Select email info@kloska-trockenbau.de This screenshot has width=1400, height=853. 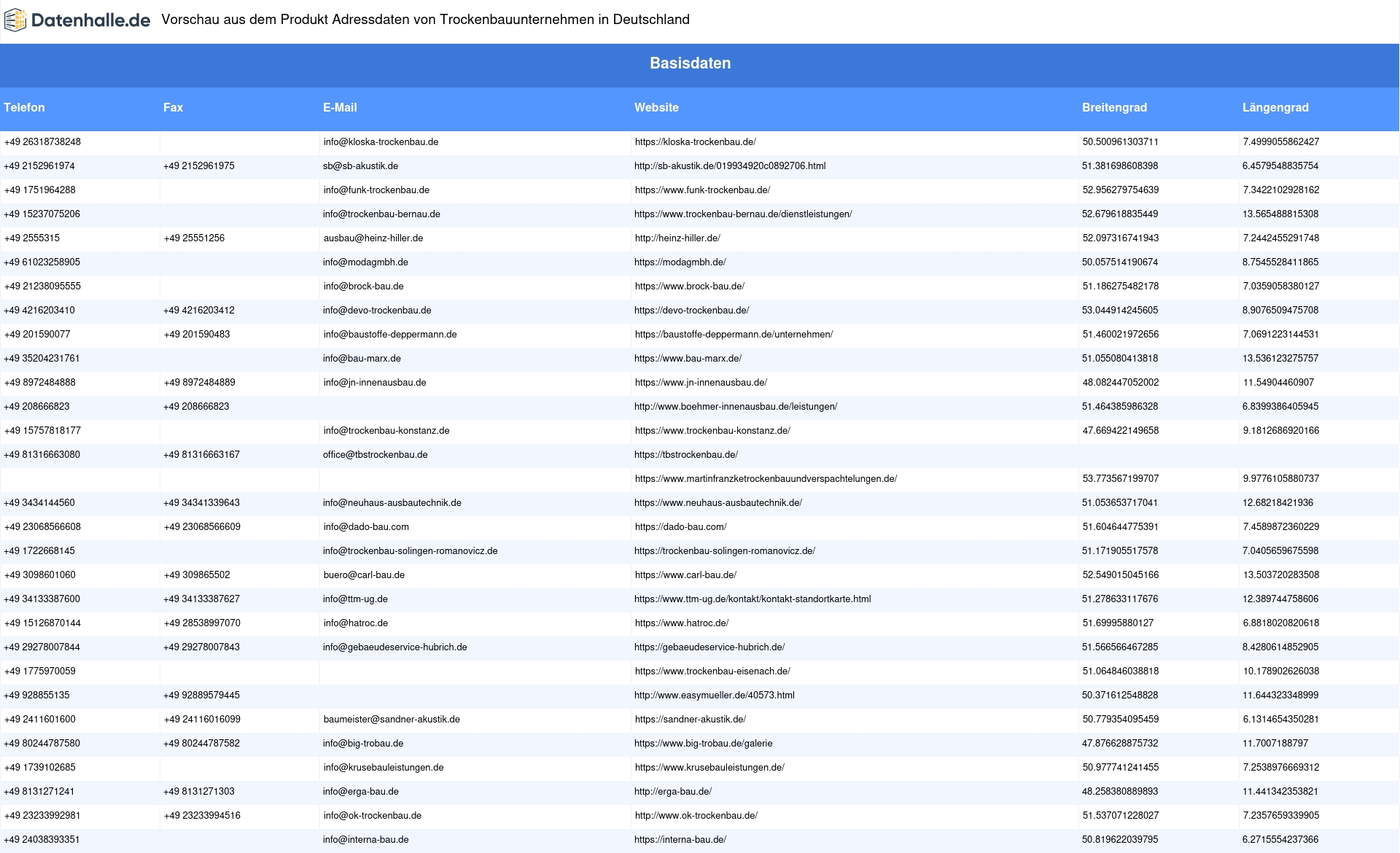(x=381, y=142)
